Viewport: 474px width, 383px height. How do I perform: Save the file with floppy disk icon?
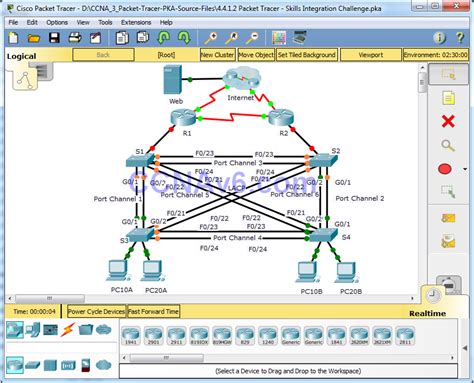[54, 38]
